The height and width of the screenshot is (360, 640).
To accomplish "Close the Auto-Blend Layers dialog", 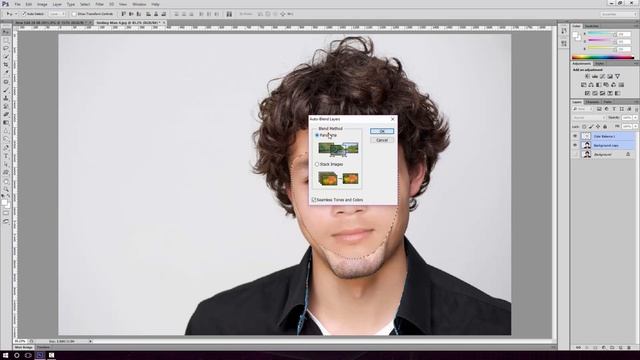I will pos(393,119).
